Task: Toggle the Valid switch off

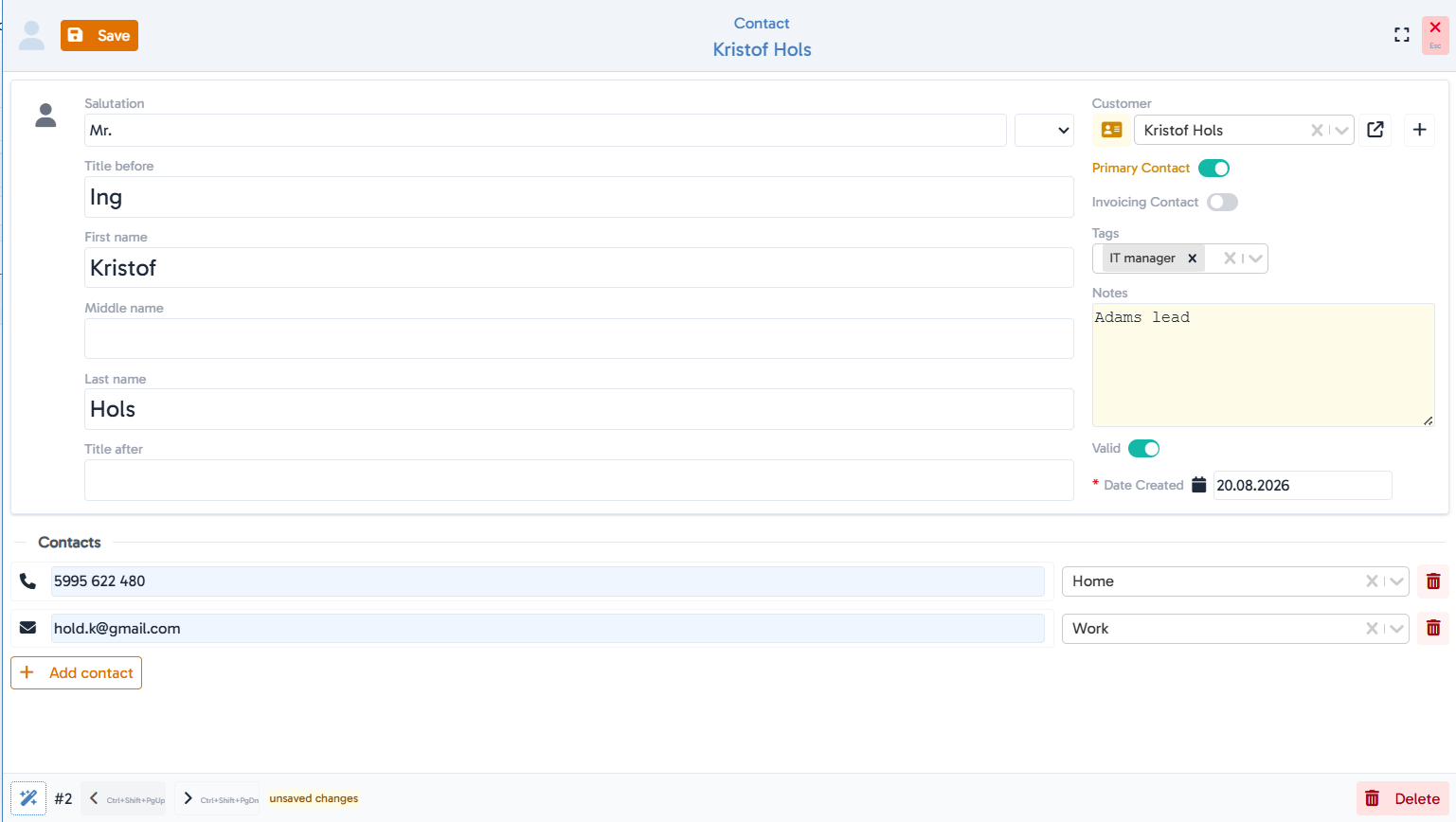Action: (x=1143, y=449)
